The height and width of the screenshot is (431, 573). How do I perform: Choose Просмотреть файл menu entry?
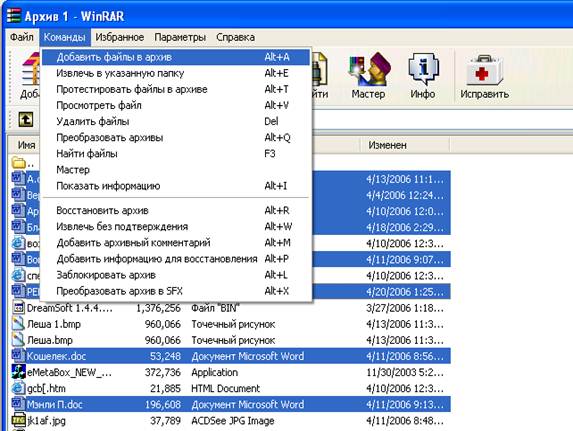tap(176, 105)
